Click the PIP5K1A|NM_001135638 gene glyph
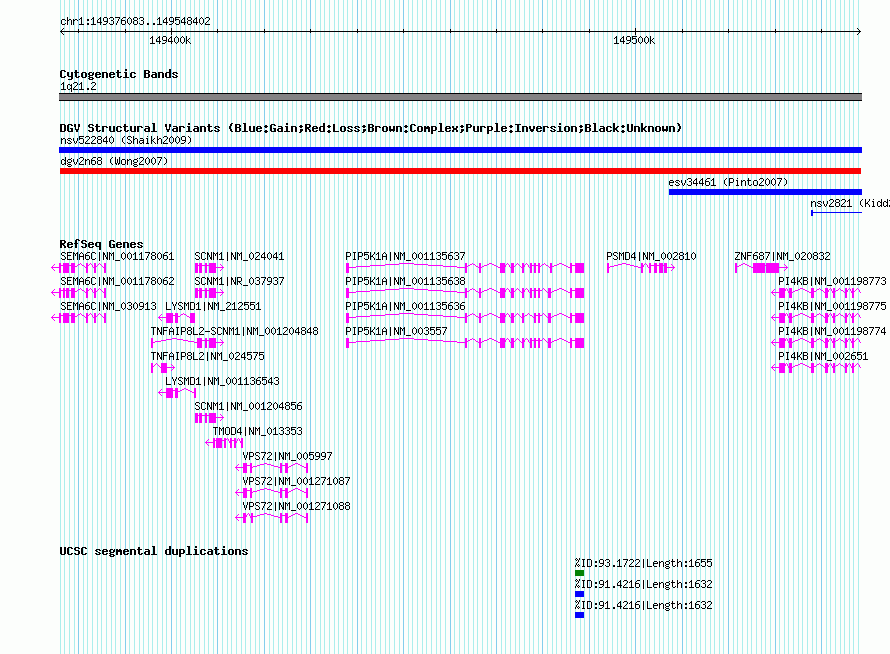The height and width of the screenshot is (654, 890). [465, 293]
